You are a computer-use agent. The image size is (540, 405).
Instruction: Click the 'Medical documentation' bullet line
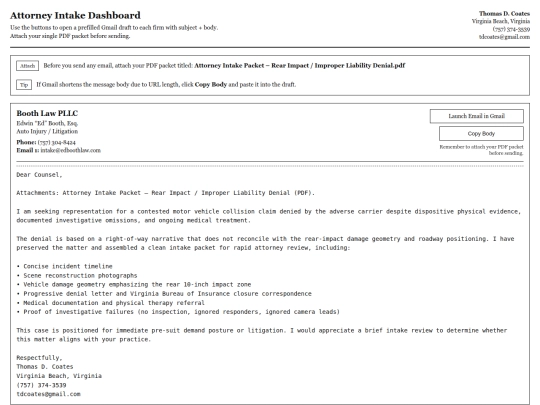coord(111,303)
